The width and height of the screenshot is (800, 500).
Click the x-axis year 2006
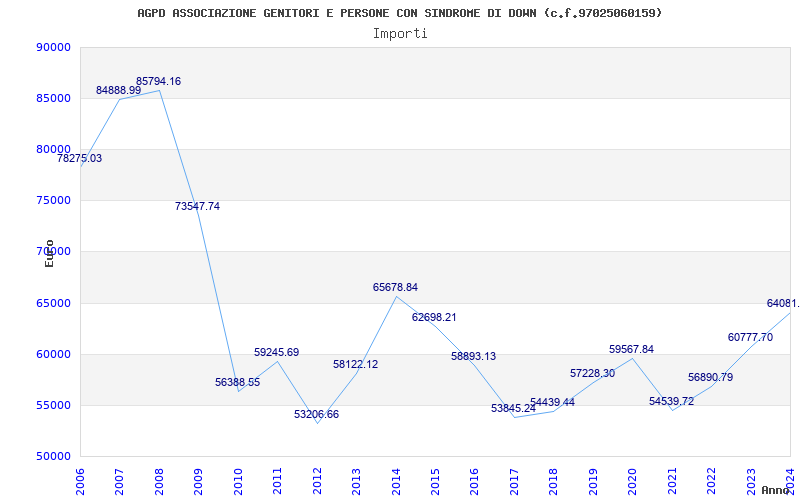tap(80, 480)
